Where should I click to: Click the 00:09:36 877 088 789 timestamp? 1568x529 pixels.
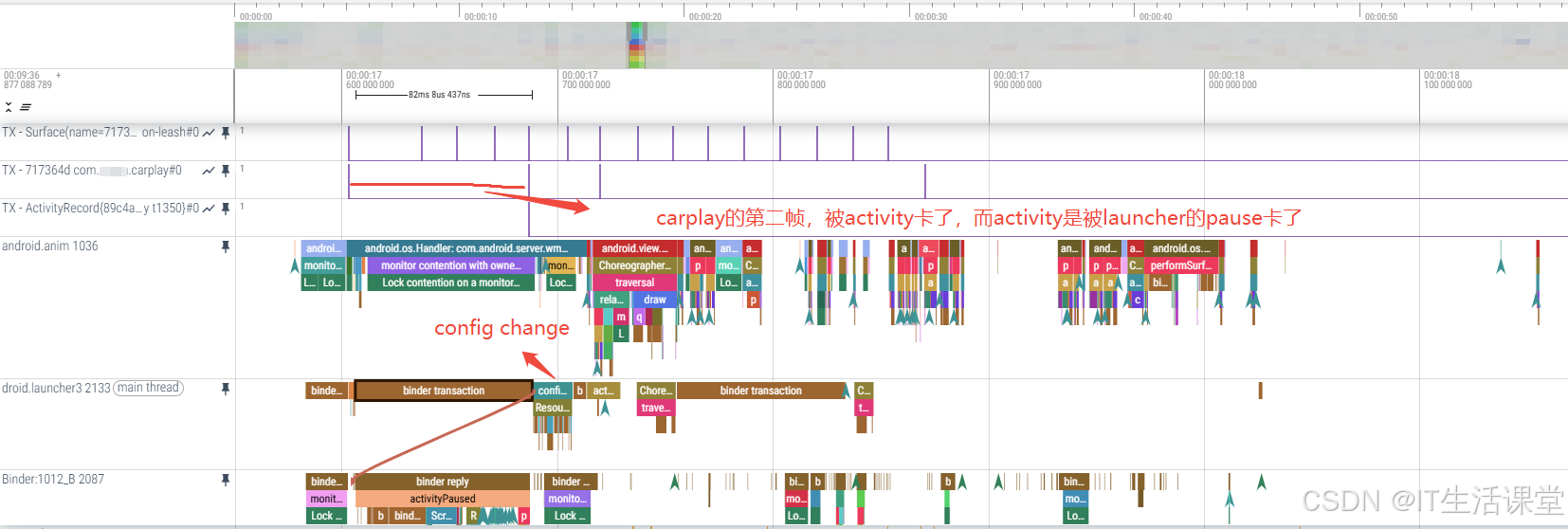pos(27,80)
